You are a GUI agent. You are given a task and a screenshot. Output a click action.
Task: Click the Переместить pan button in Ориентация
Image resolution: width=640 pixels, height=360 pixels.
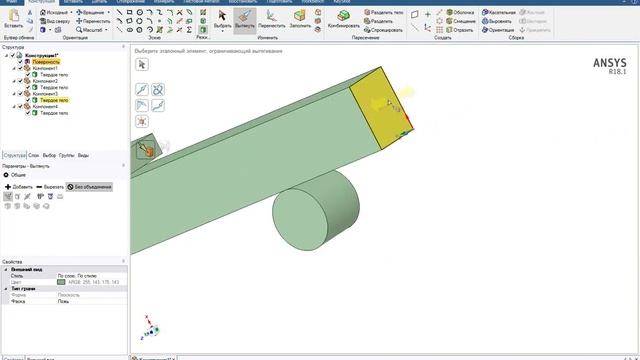pyautogui.click(x=93, y=21)
